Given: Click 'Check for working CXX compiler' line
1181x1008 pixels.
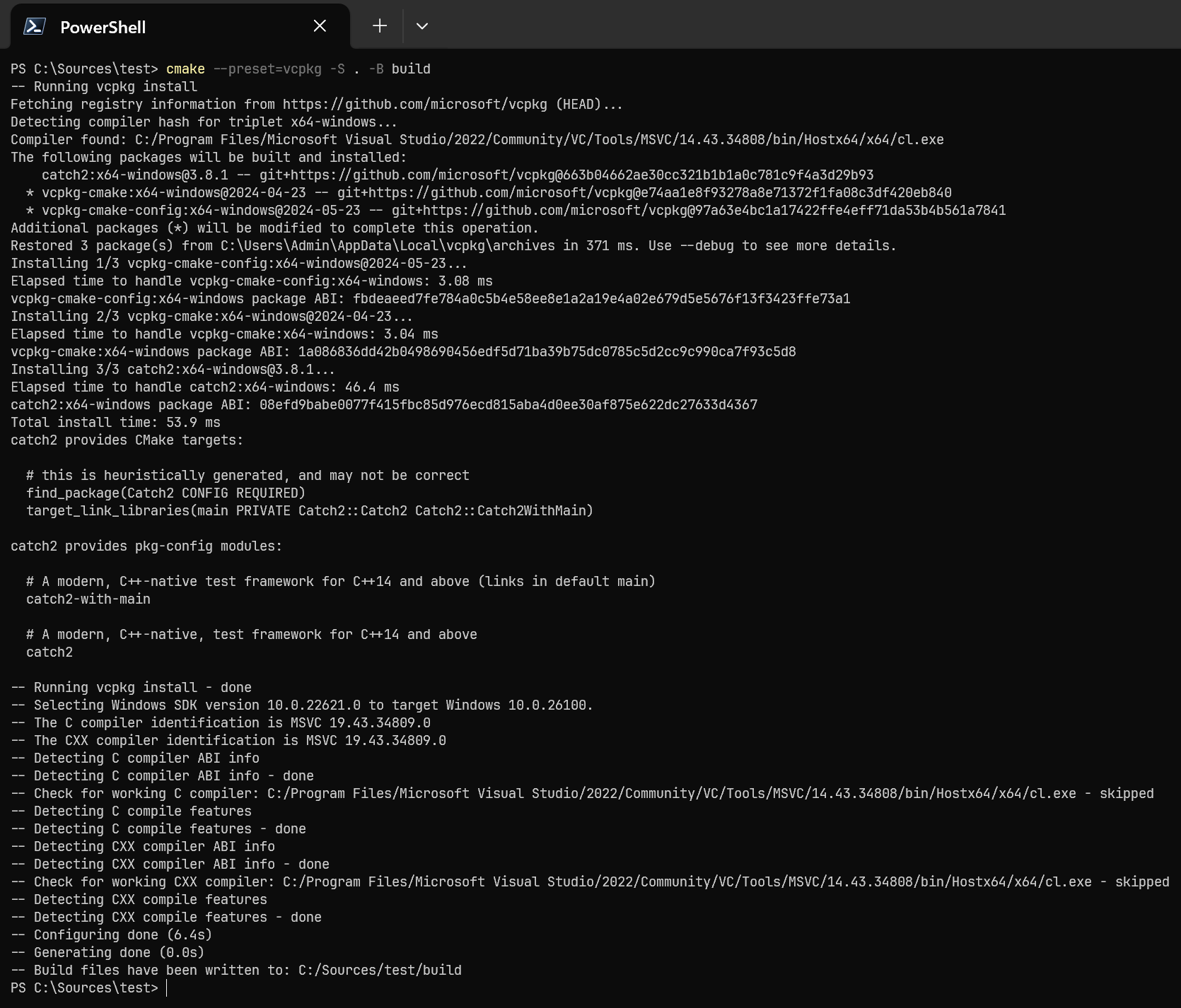Looking at the screenshot, I should pos(590,882).
